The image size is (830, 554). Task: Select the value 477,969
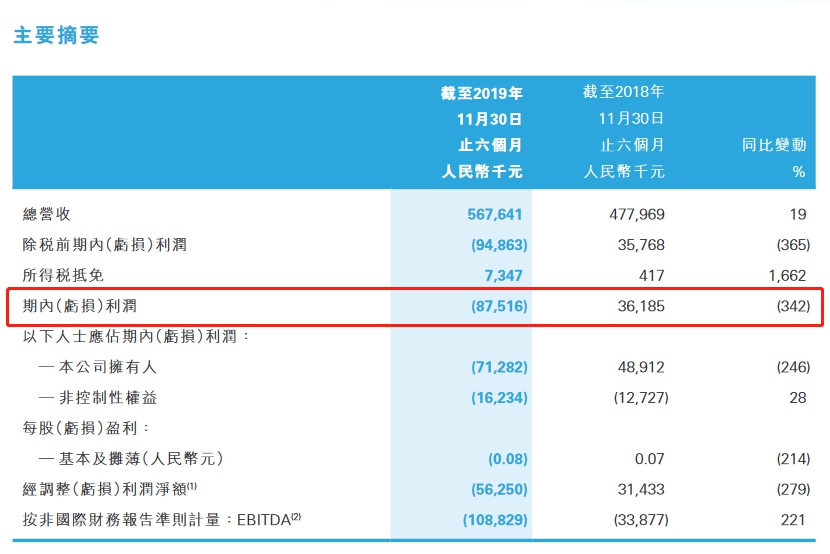[637, 214]
